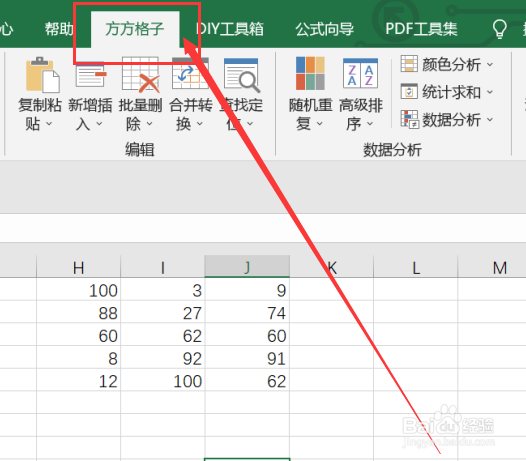Select cell with 62 in column J

(247, 380)
